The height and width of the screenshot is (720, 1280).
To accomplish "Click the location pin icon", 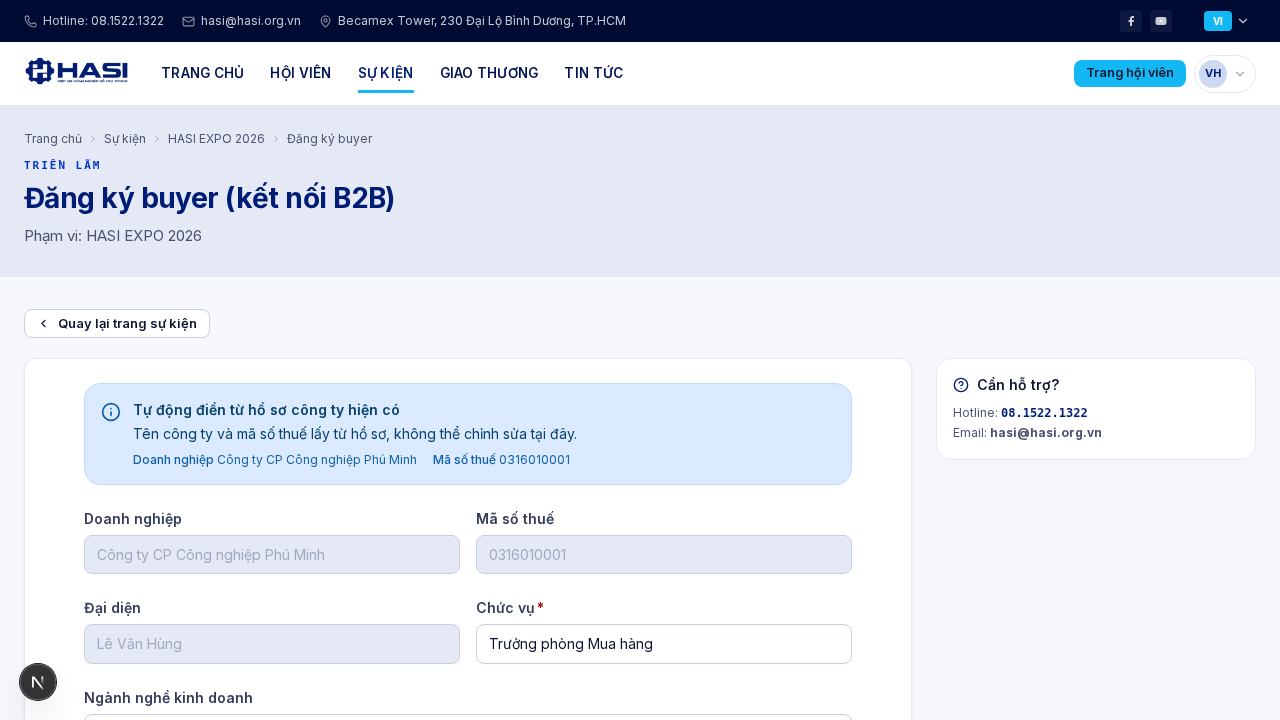I will pos(325,21).
